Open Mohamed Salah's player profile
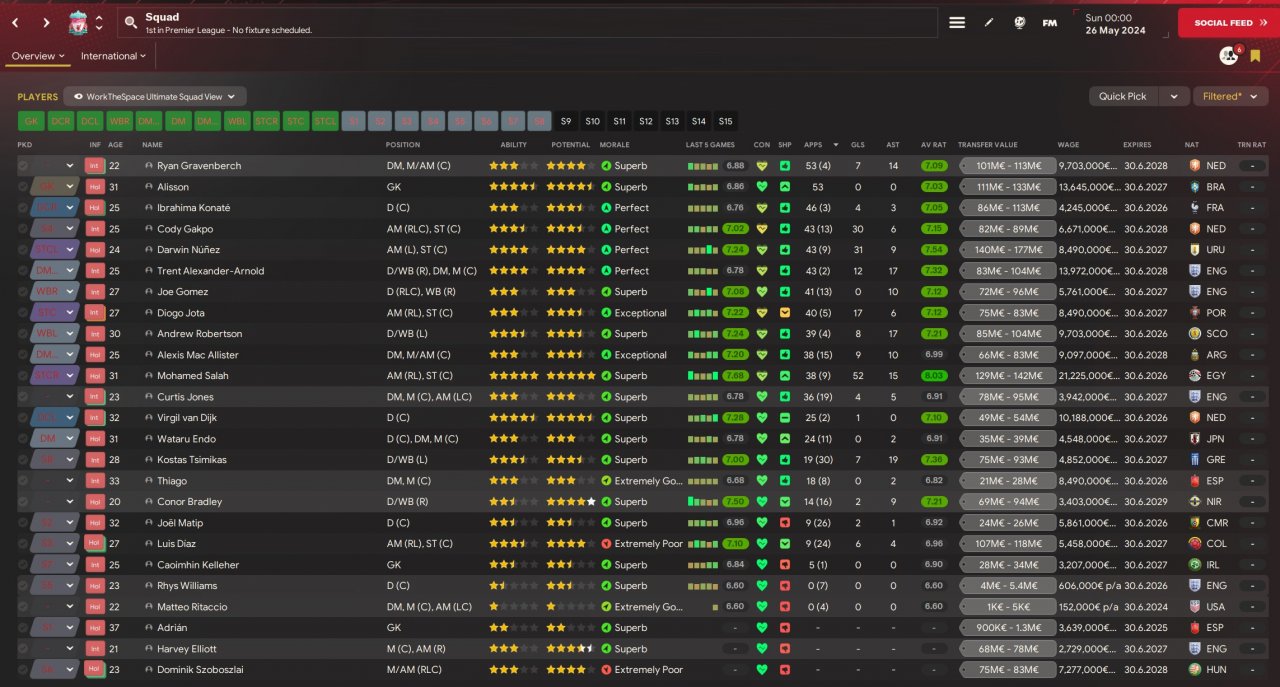Image resolution: width=1280 pixels, height=687 pixels. coord(192,376)
